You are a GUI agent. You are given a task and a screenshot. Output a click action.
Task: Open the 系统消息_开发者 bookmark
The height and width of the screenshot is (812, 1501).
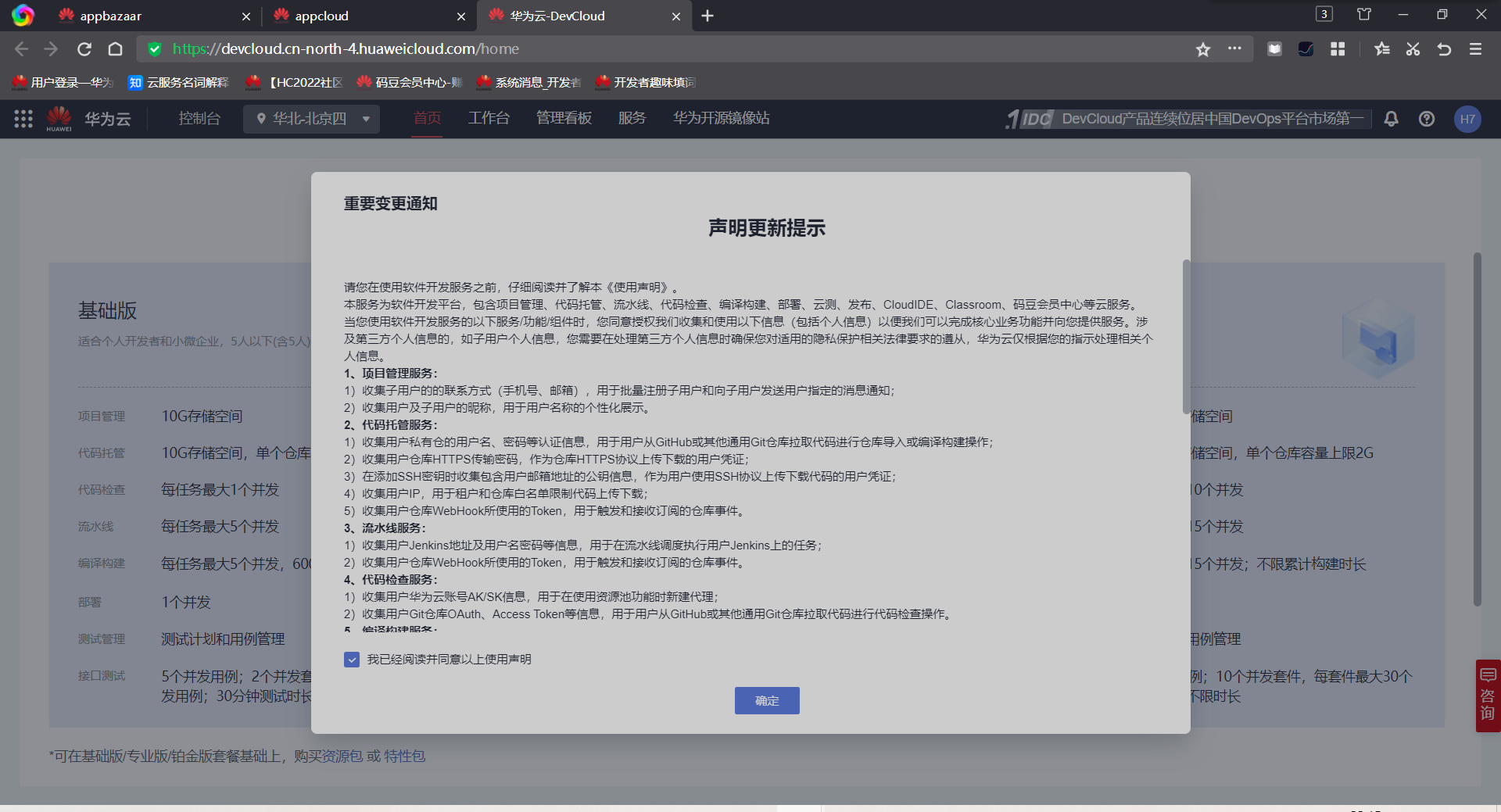tap(529, 82)
